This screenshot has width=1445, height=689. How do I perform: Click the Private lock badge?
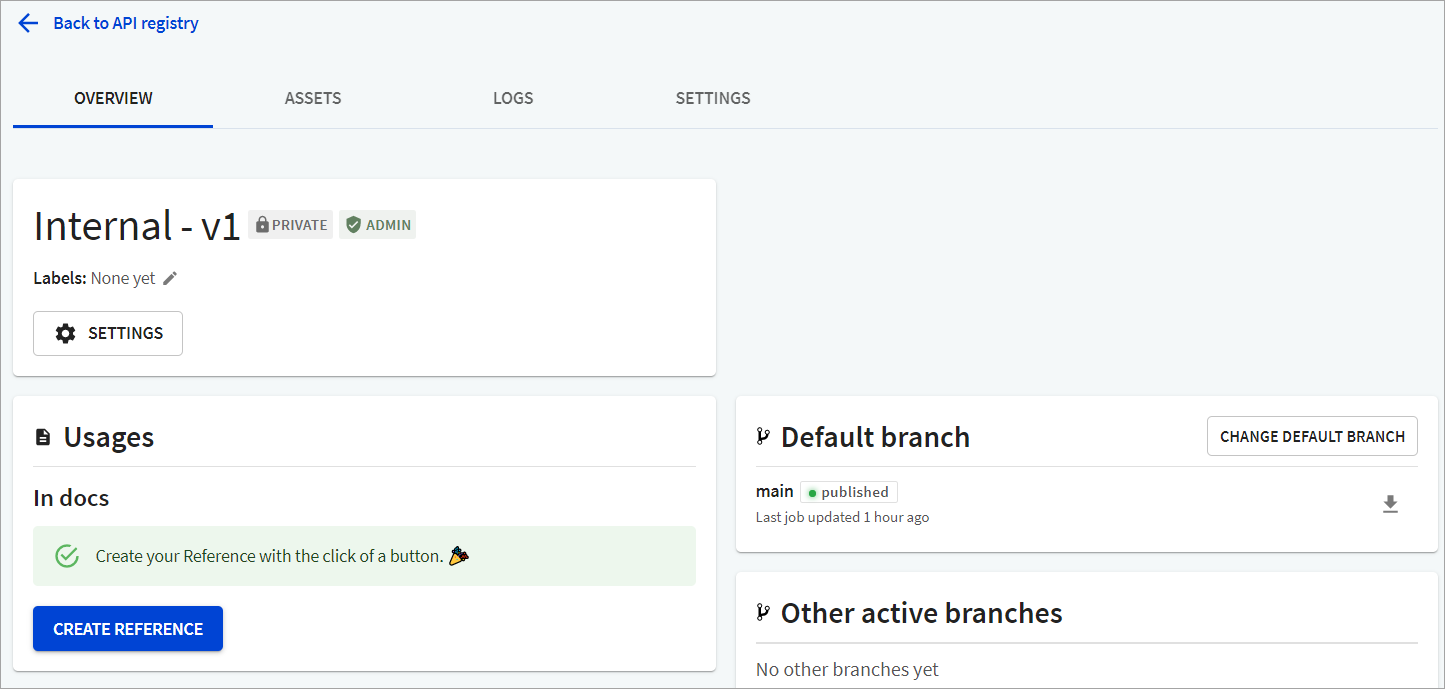[x=291, y=225]
